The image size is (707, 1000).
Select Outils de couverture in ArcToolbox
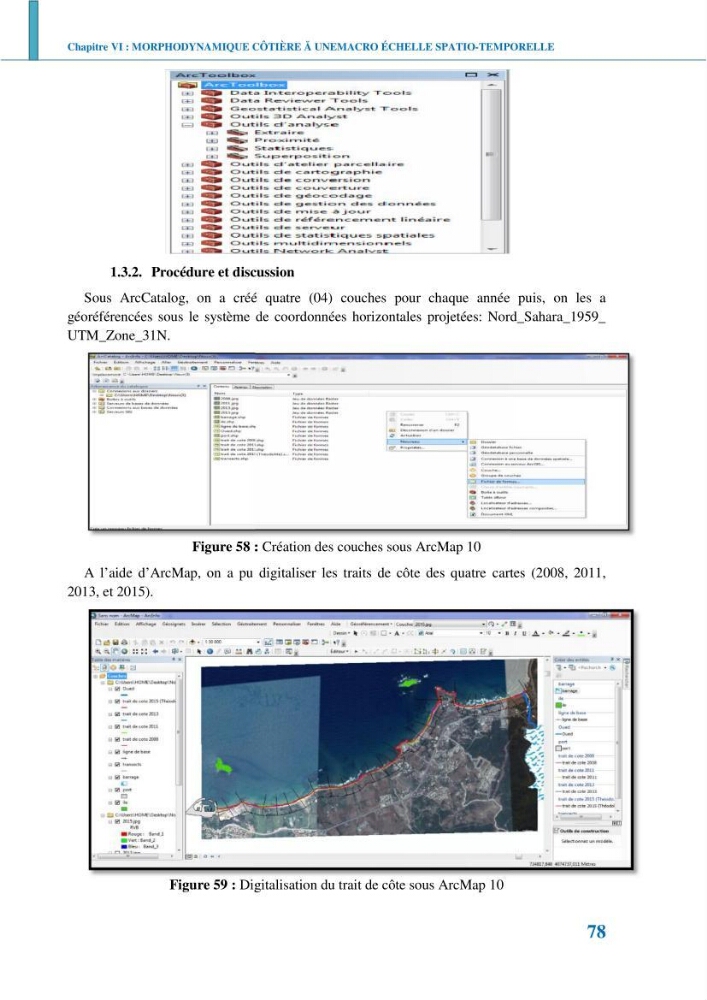(x=300, y=188)
